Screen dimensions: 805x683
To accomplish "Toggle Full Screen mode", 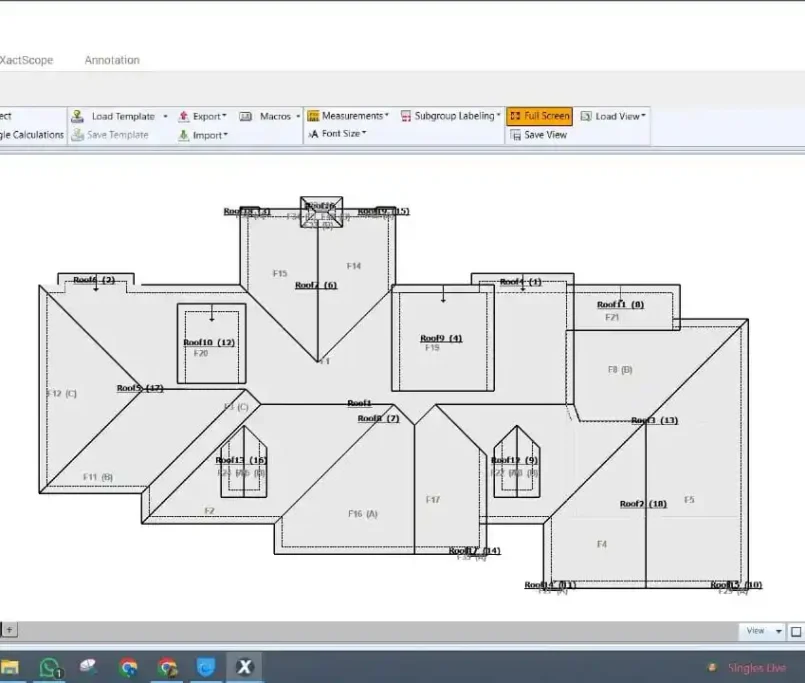I will [x=539, y=116].
